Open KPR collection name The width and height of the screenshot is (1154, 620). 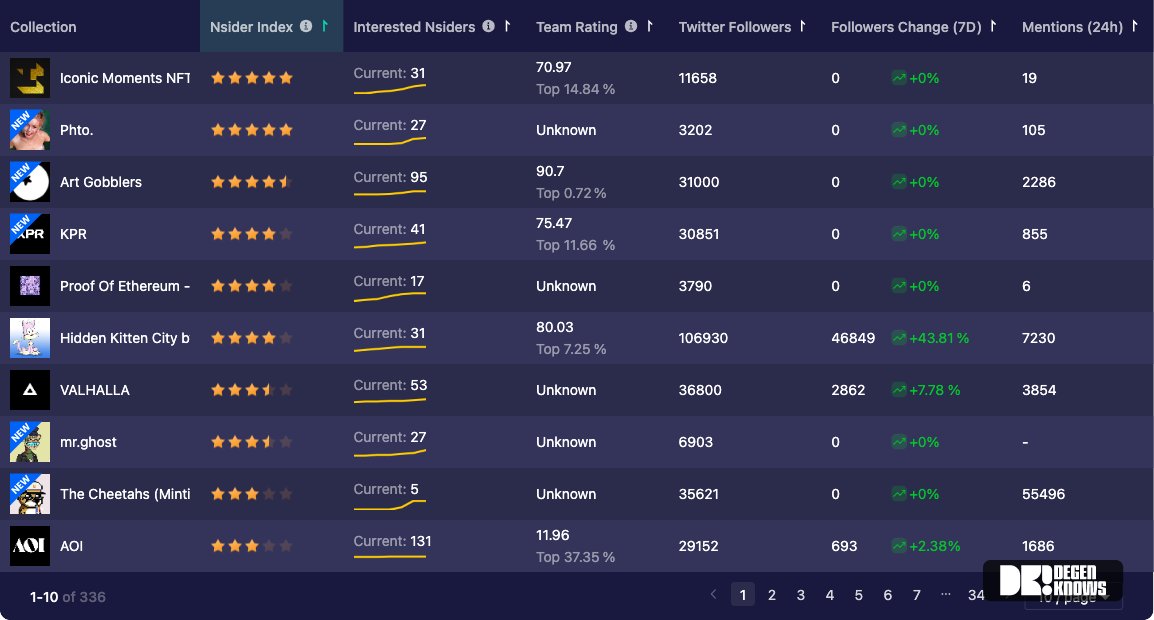click(x=73, y=234)
